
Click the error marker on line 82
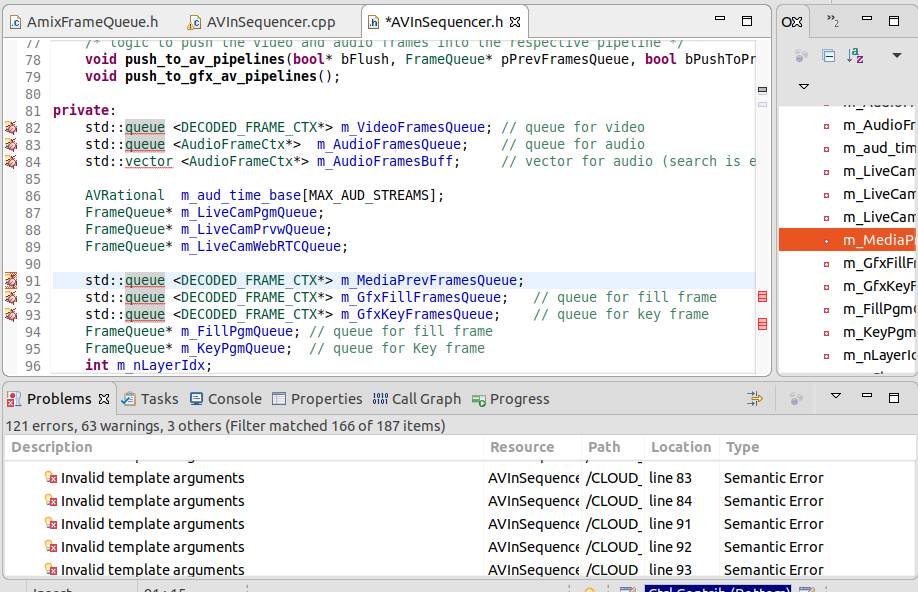tap(11, 128)
